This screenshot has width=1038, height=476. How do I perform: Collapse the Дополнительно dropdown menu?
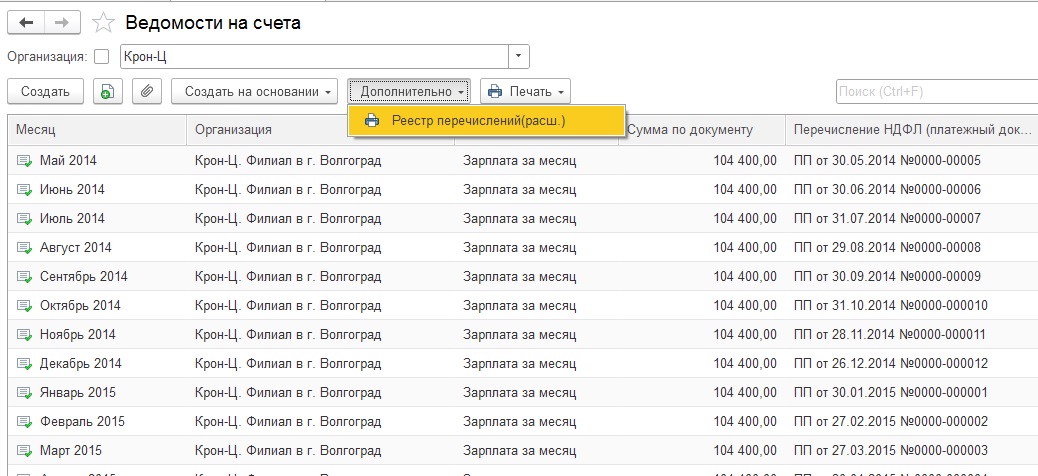[x=409, y=91]
